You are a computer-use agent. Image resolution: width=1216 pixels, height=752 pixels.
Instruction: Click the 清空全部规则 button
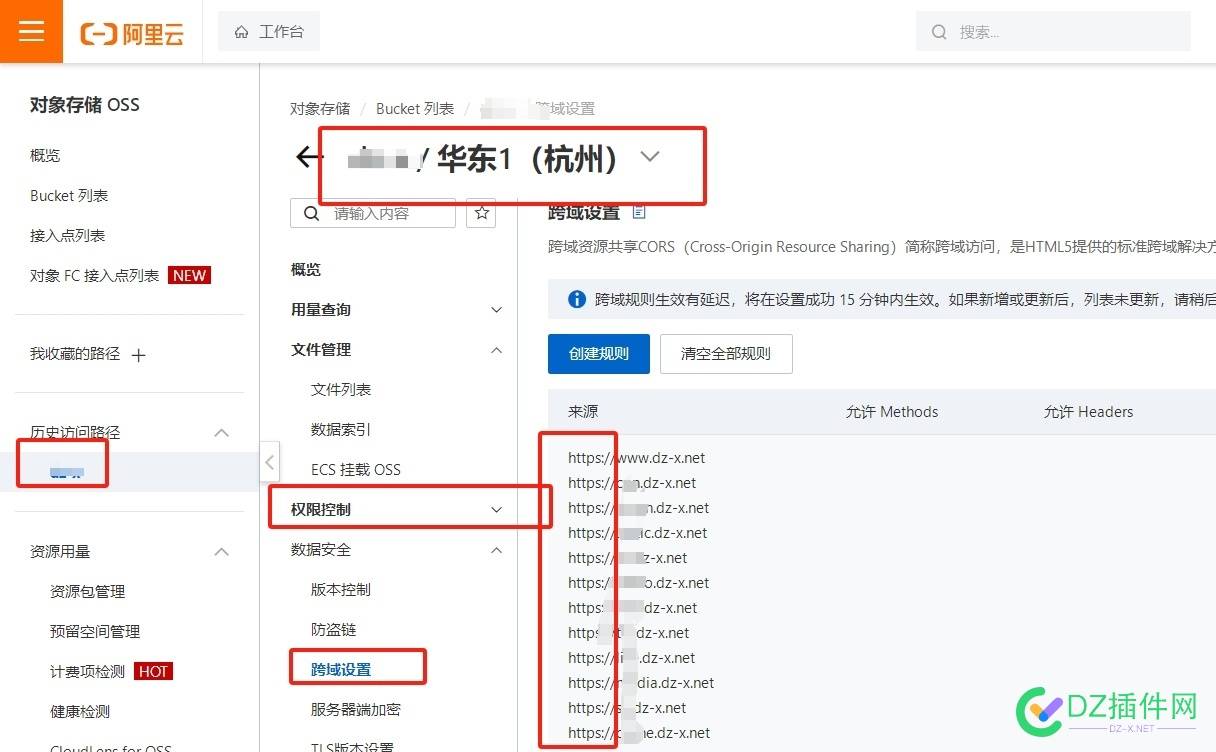point(726,354)
